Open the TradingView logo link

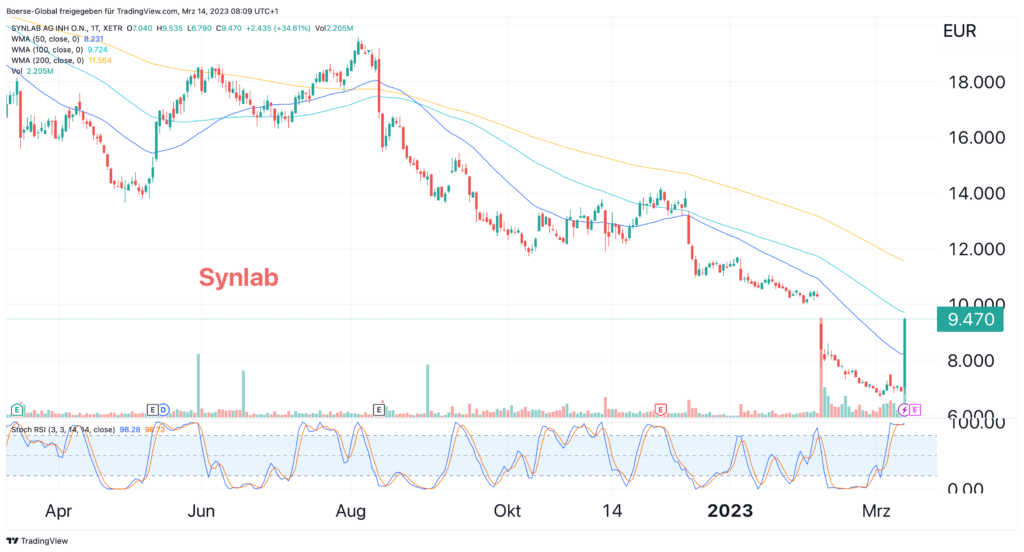37,541
